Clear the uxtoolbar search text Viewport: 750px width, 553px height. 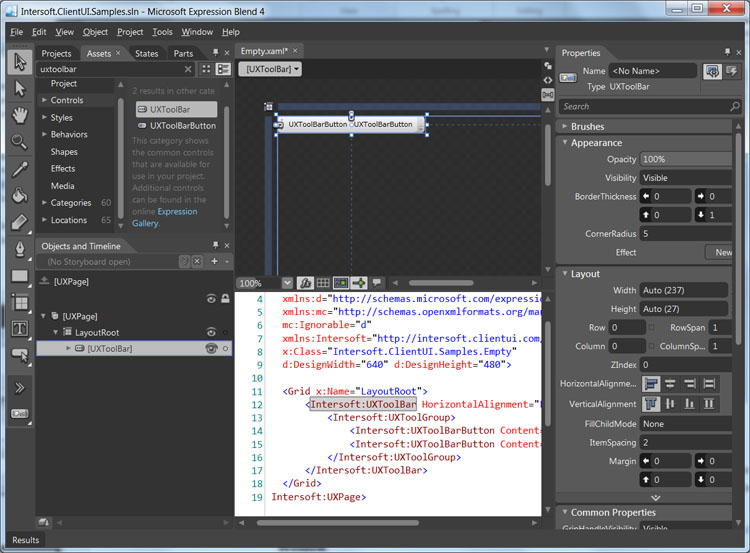pos(188,69)
